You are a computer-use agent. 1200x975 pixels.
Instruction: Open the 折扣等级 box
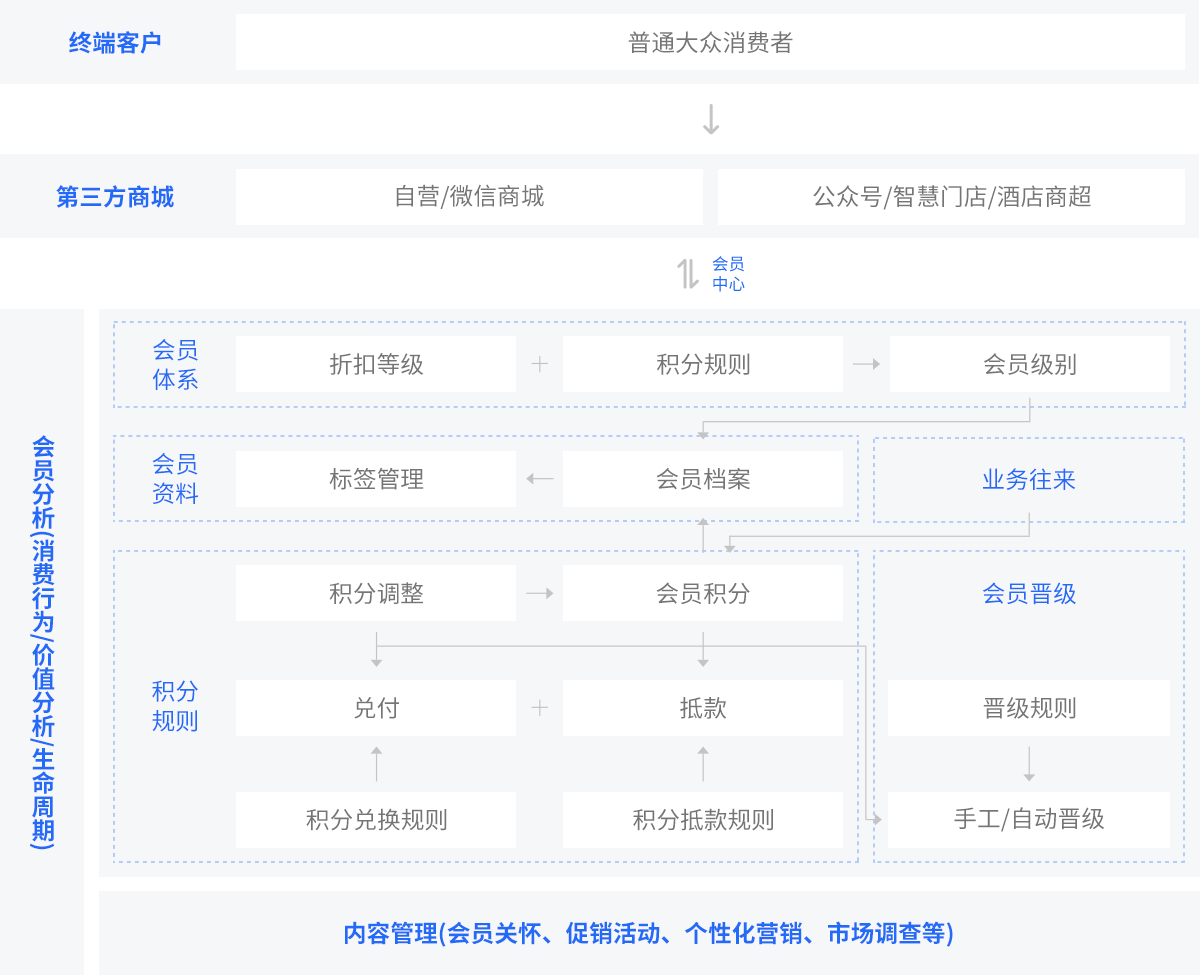pyautogui.click(x=376, y=364)
